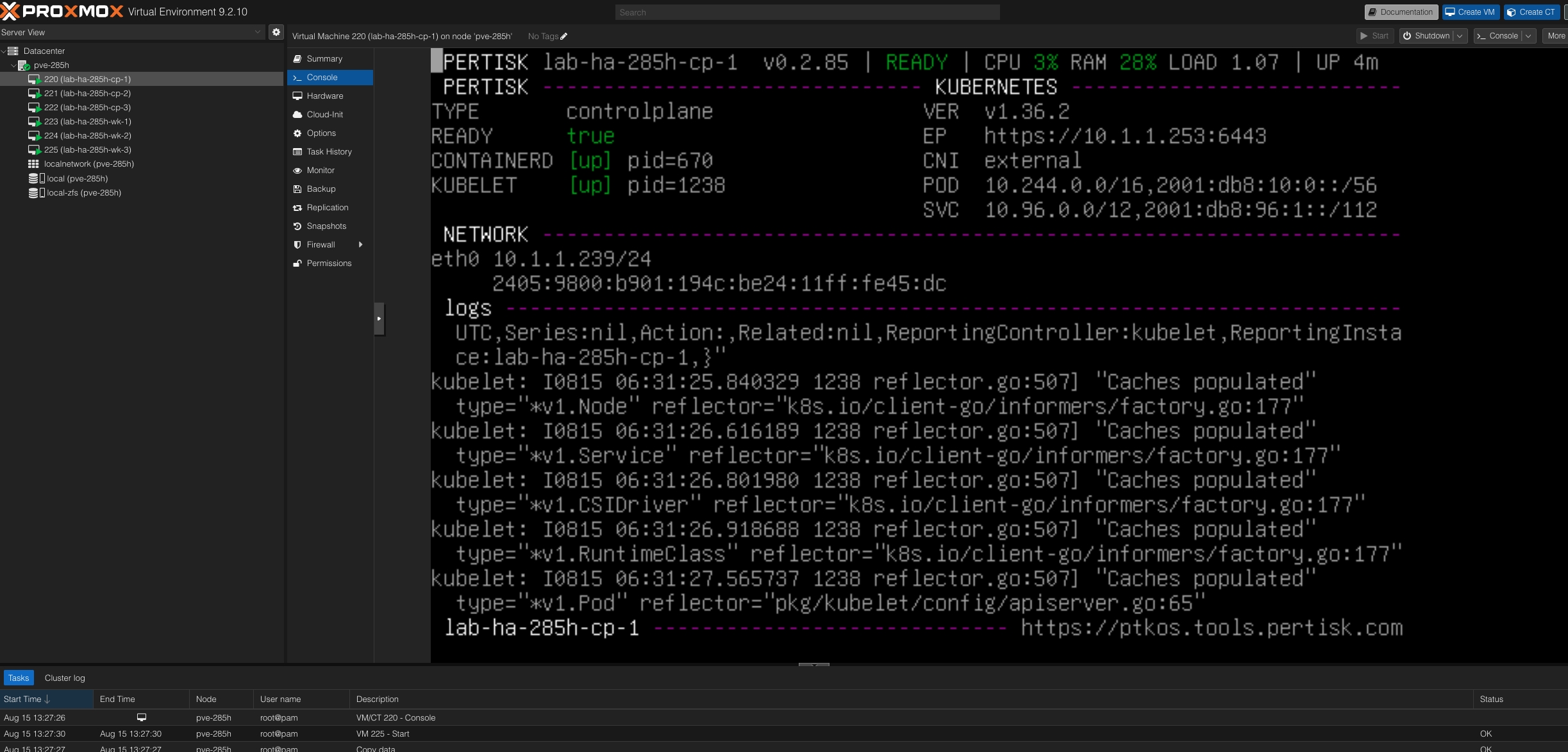Open the More actions menu

point(1555,36)
